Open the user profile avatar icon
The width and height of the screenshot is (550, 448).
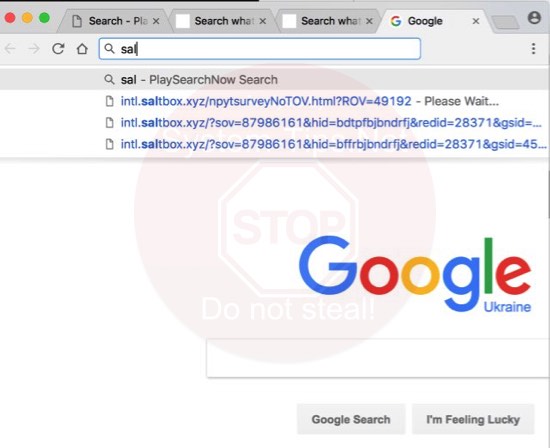[534, 18]
